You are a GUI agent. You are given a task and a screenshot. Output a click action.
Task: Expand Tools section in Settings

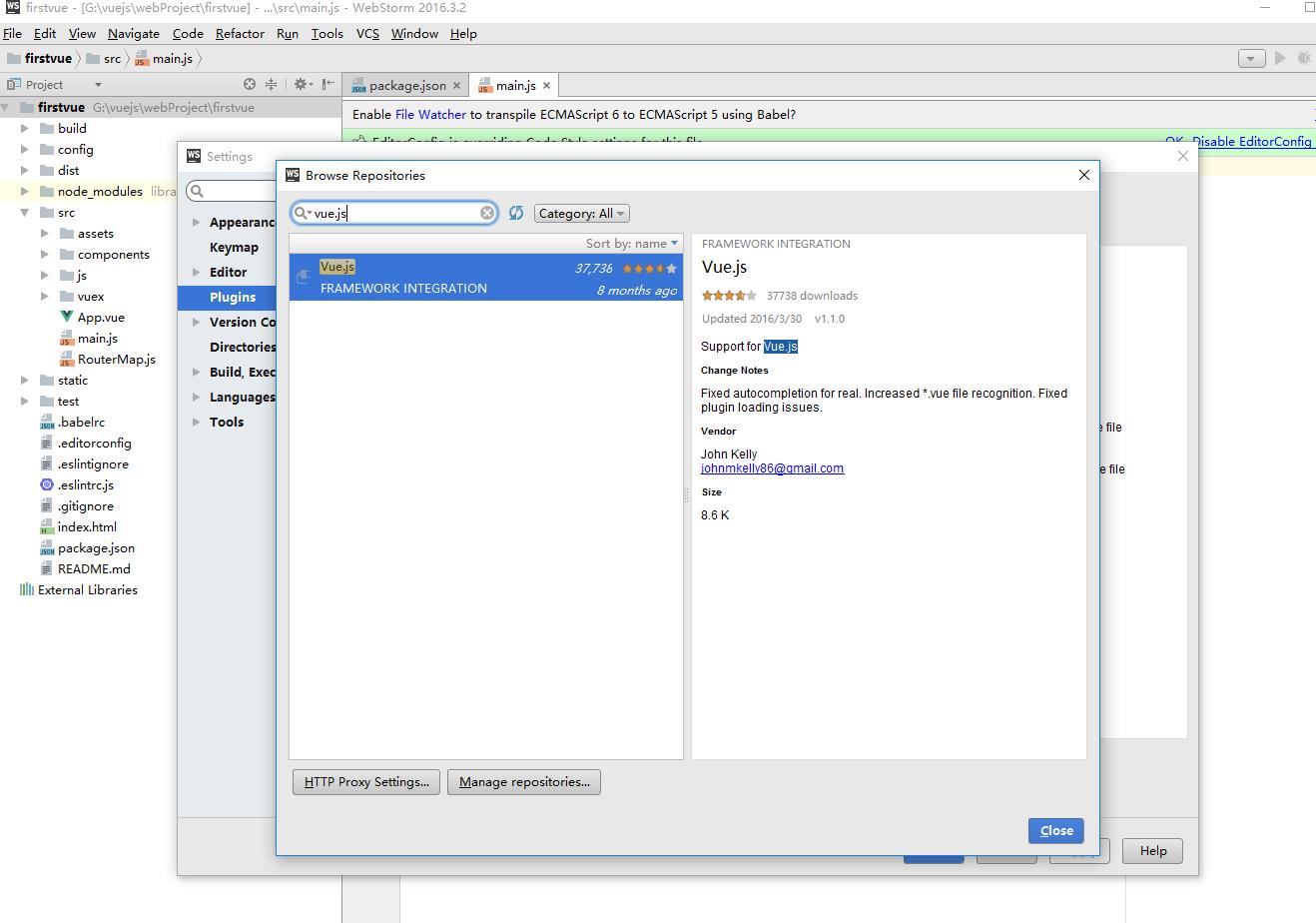coord(197,423)
